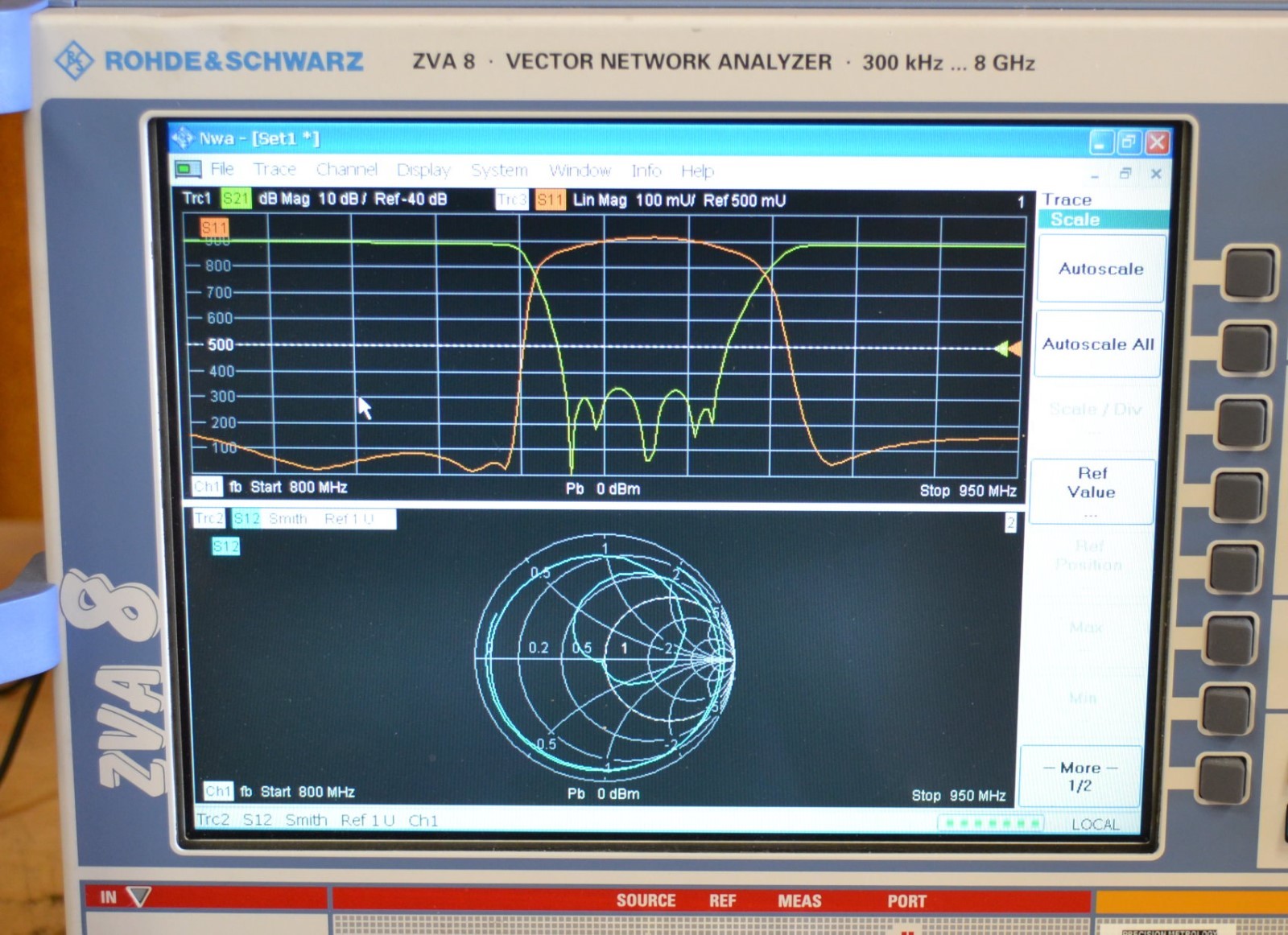The height and width of the screenshot is (935, 1288).
Task: Click the green instrument status icon beside File
Action: pyautogui.click(x=187, y=170)
